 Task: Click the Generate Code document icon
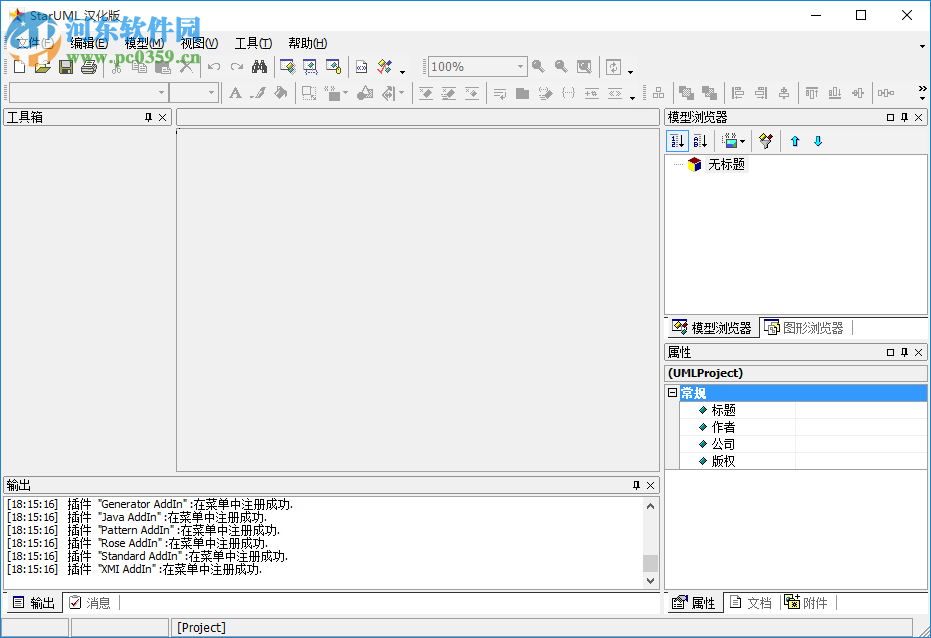point(362,66)
